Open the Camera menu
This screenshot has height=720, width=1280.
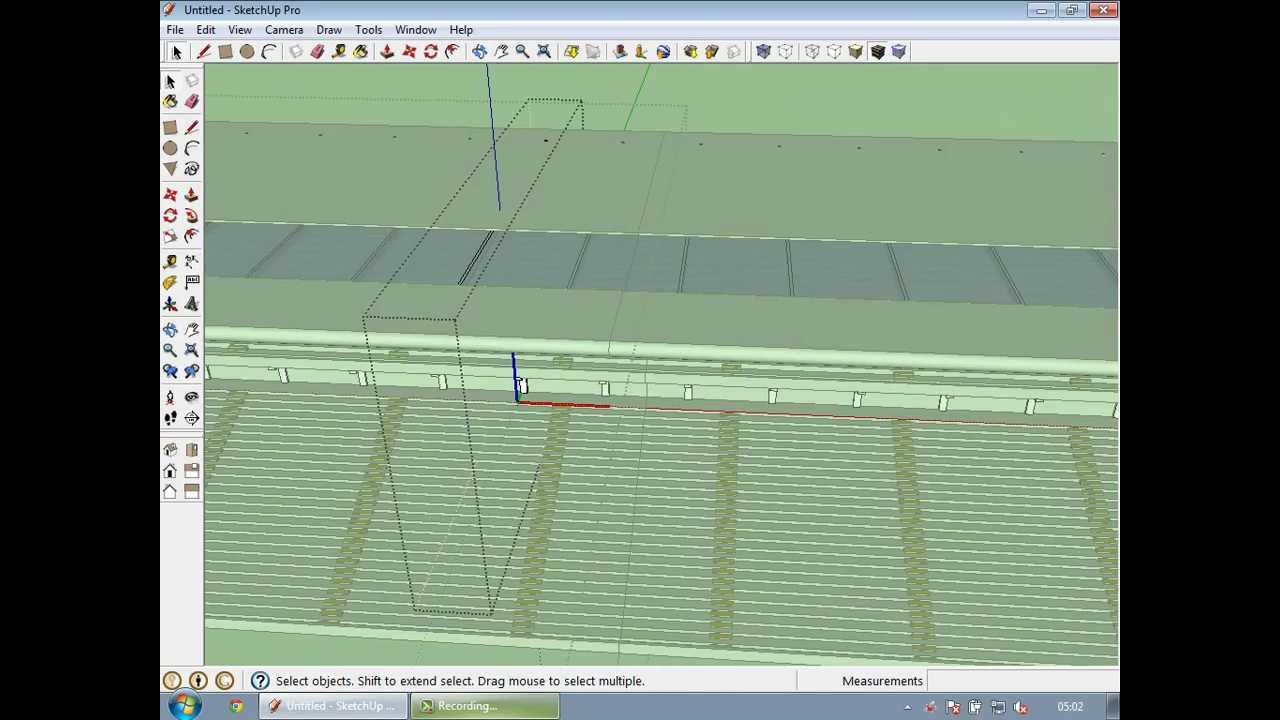click(284, 30)
